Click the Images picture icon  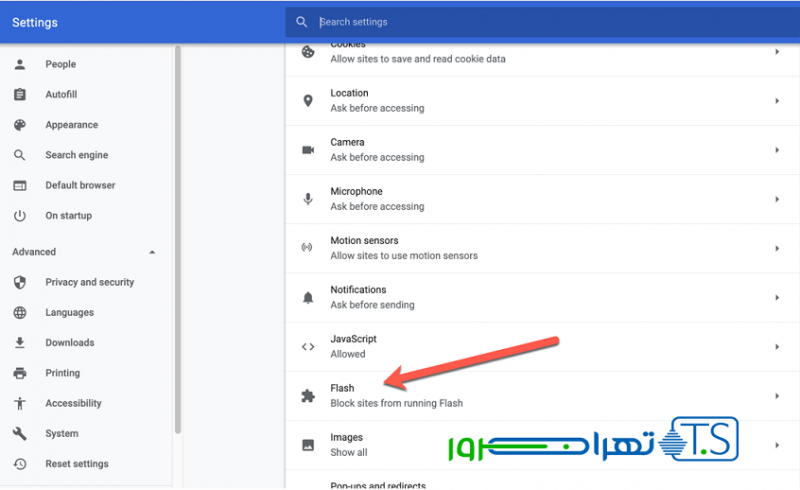(x=308, y=444)
